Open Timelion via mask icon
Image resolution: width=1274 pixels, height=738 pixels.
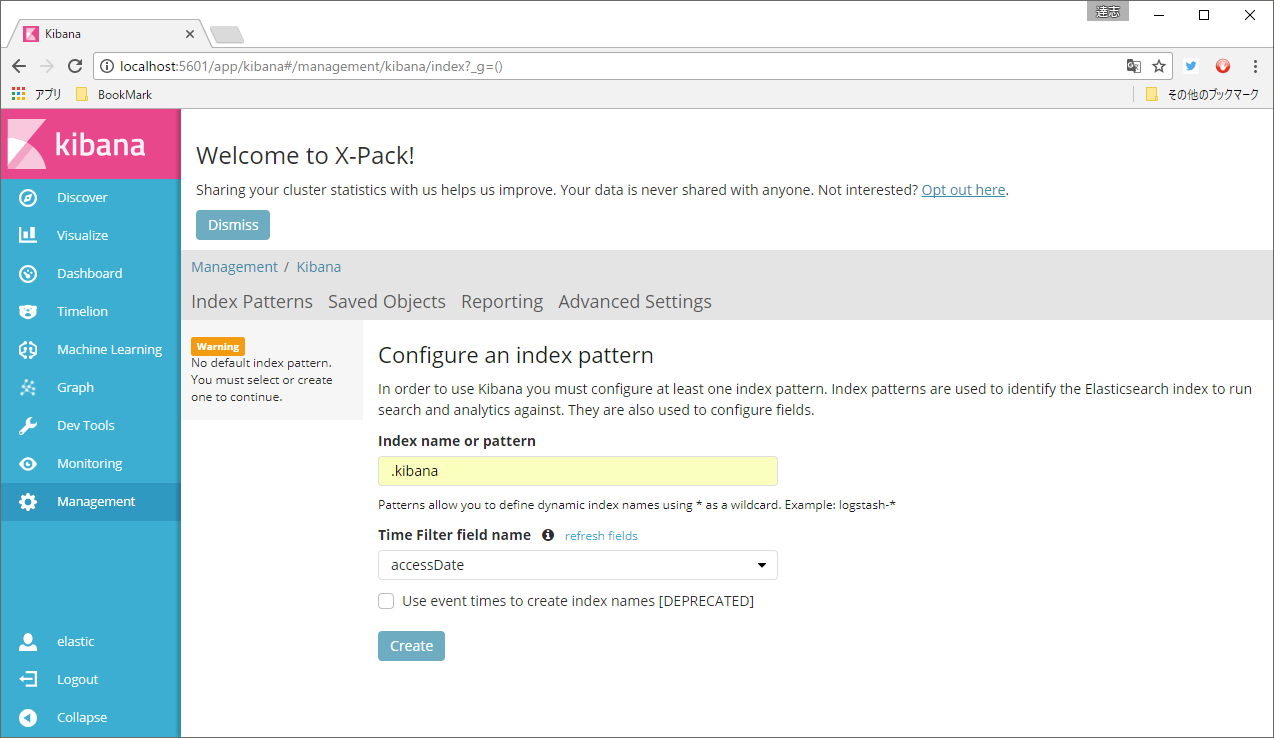pyautogui.click(x=28, y=312)
